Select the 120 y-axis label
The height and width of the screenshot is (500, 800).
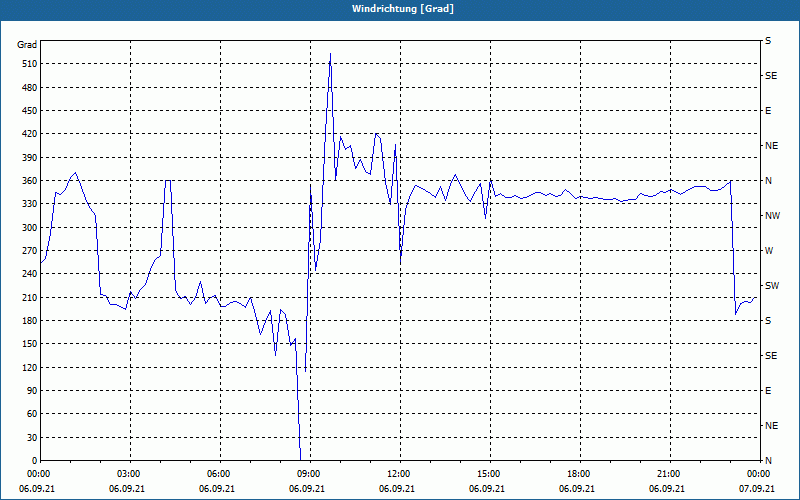pyautogui.click(x=30, y=368)
